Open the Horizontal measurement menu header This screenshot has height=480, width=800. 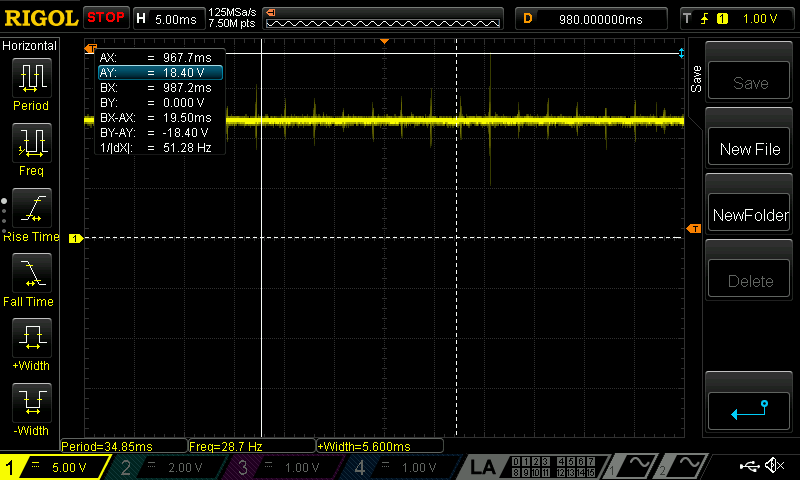coord(30,46)
